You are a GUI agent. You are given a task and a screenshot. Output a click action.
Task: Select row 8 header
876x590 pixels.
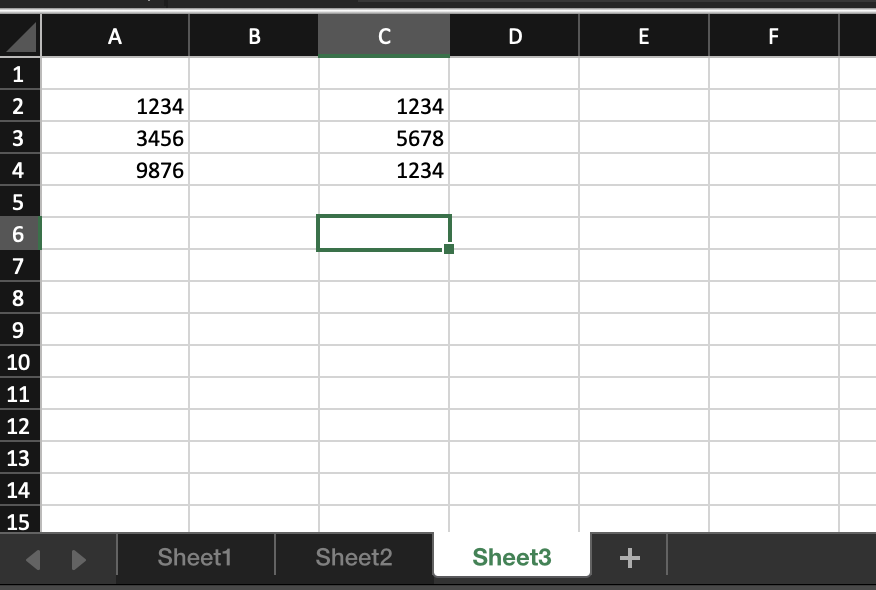coord(20,298)
